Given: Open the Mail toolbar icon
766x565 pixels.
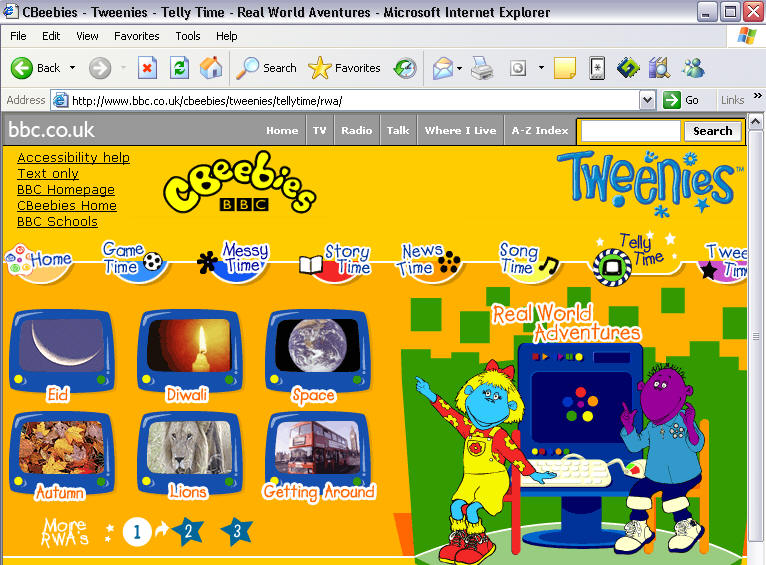Looking at the screenshot, I should (441, 68).
